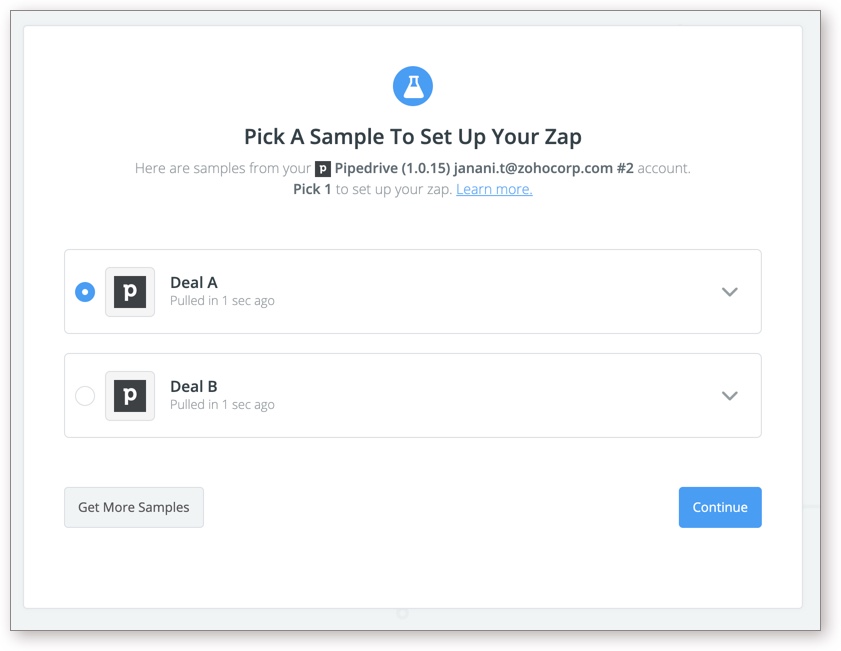The image size is (841, 651).
Task: Click 'Pulled in 1 sec ago' under Deal B
Action: coord(222,405)
